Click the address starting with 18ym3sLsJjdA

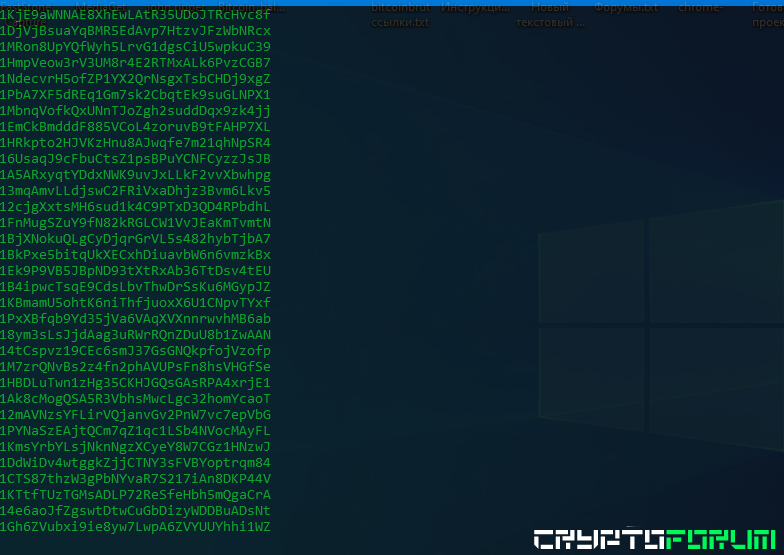pyautogui.click(x=135, y=334)
